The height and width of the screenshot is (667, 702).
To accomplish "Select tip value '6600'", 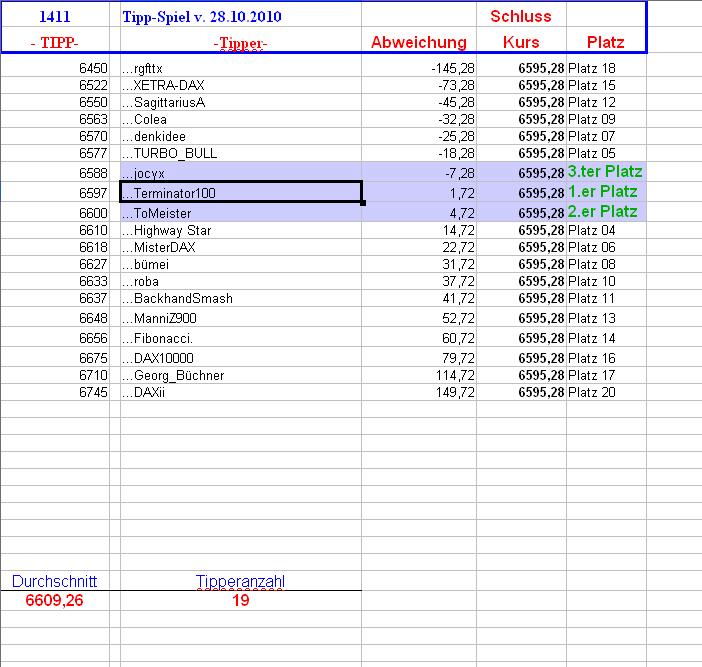I will pyautogui.click(x=93, y=213).
